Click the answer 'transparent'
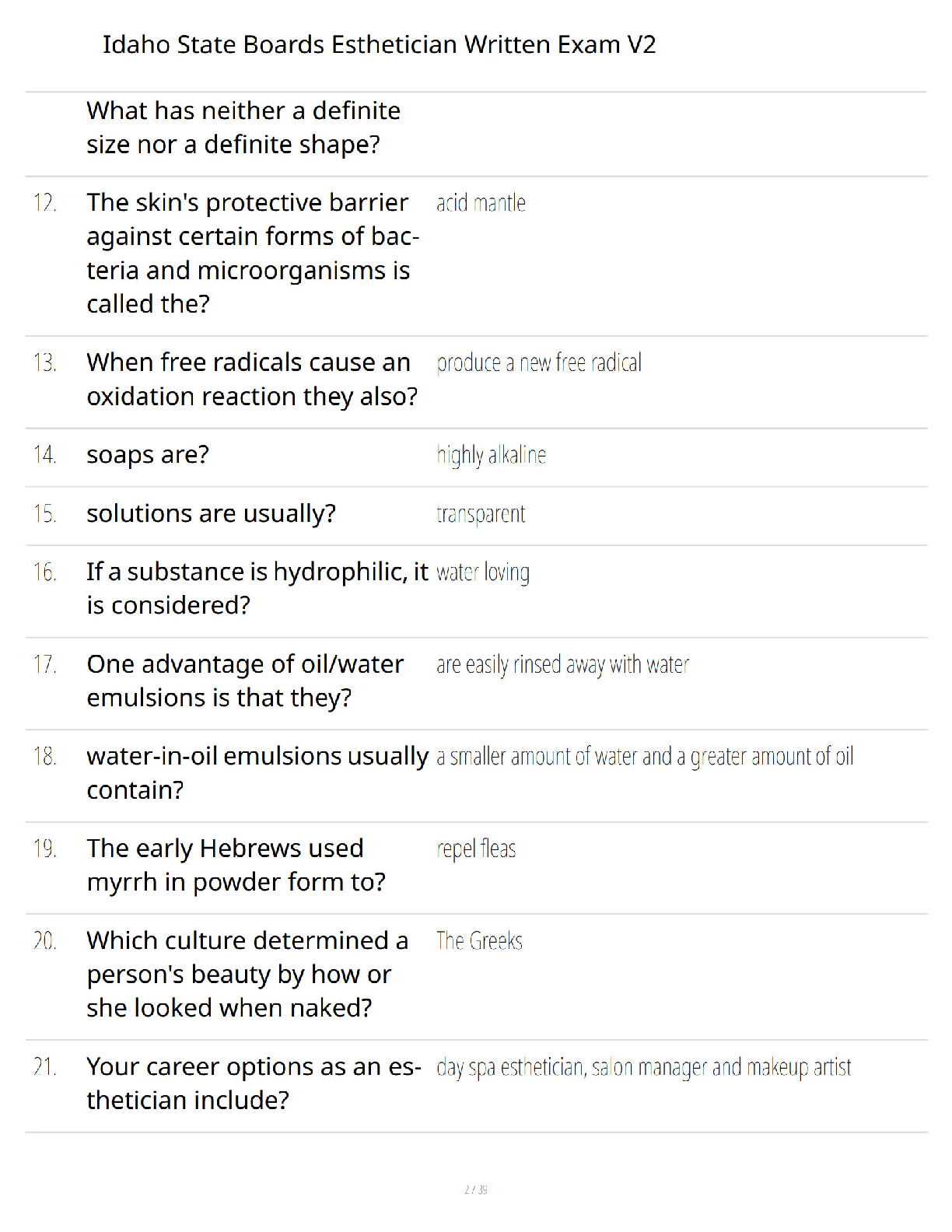Screen dimensions: 952x1232 tap(481, 514)
